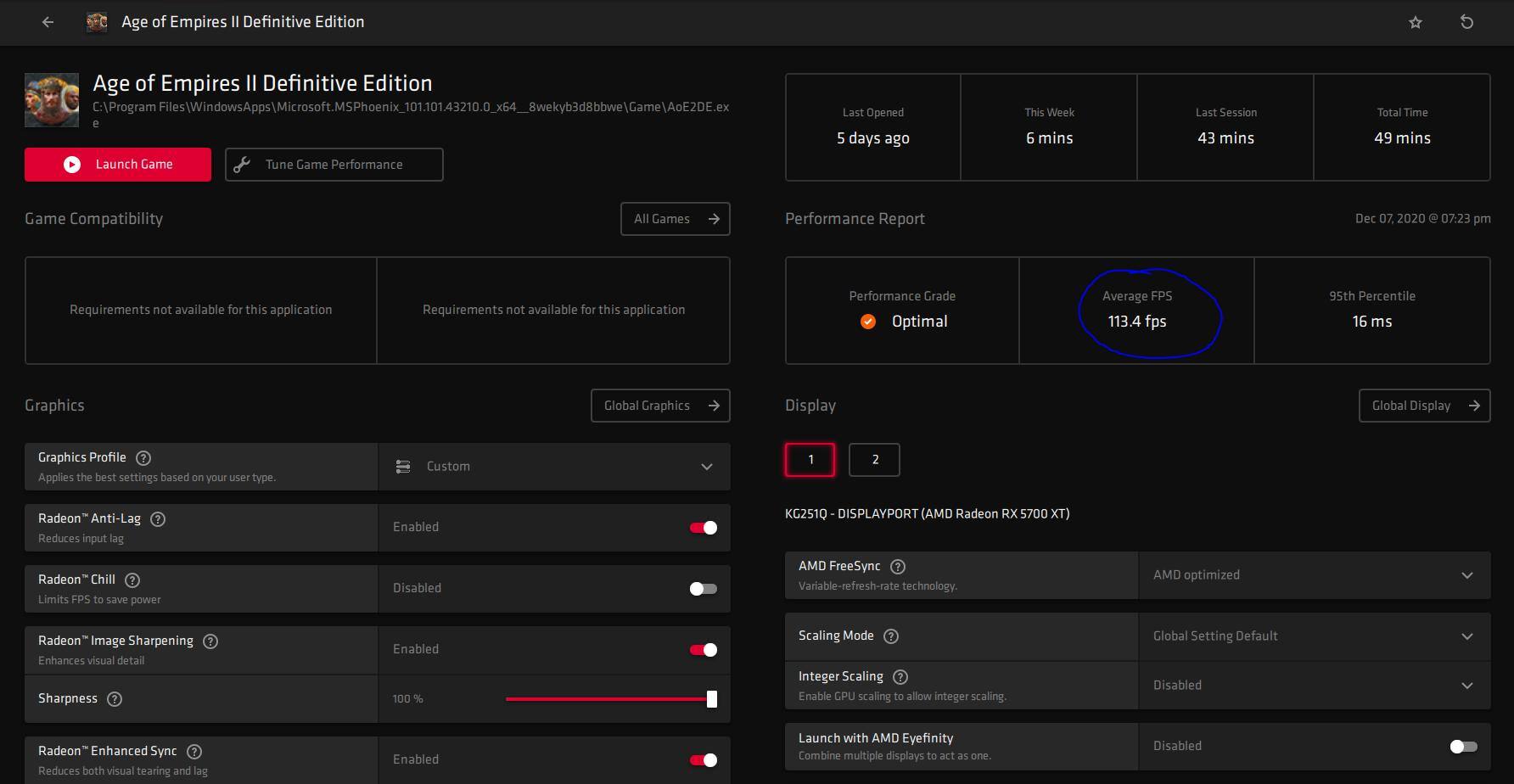Click help icon beside Integer Scaling
This screenshot has width=1514, height=784.
pos(900,677)
